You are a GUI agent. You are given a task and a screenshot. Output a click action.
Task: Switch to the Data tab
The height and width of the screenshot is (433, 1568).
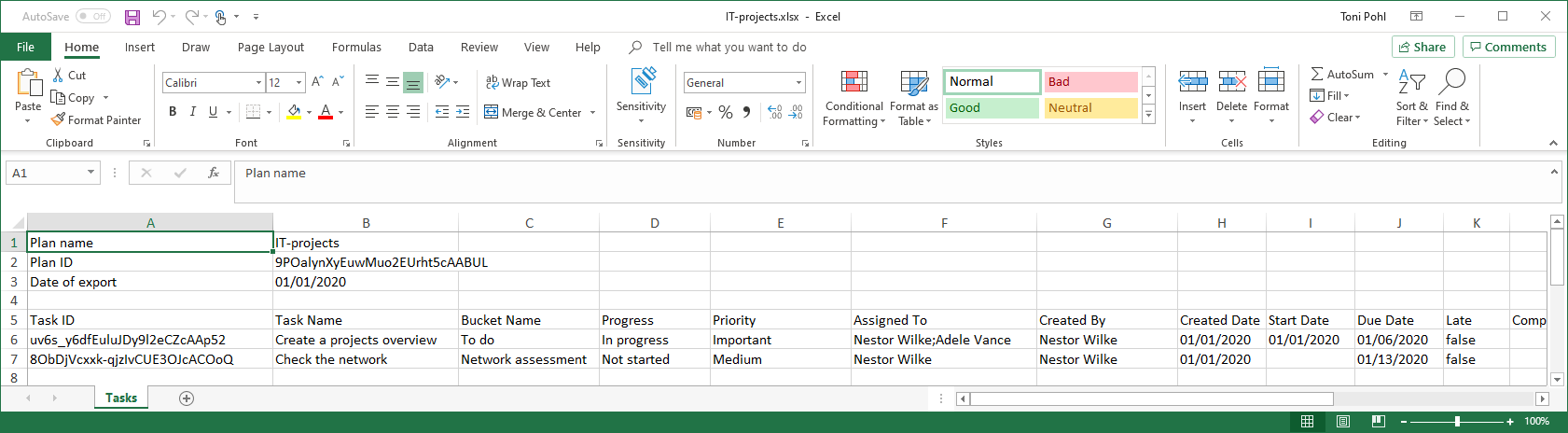click(x=421, y=48)
